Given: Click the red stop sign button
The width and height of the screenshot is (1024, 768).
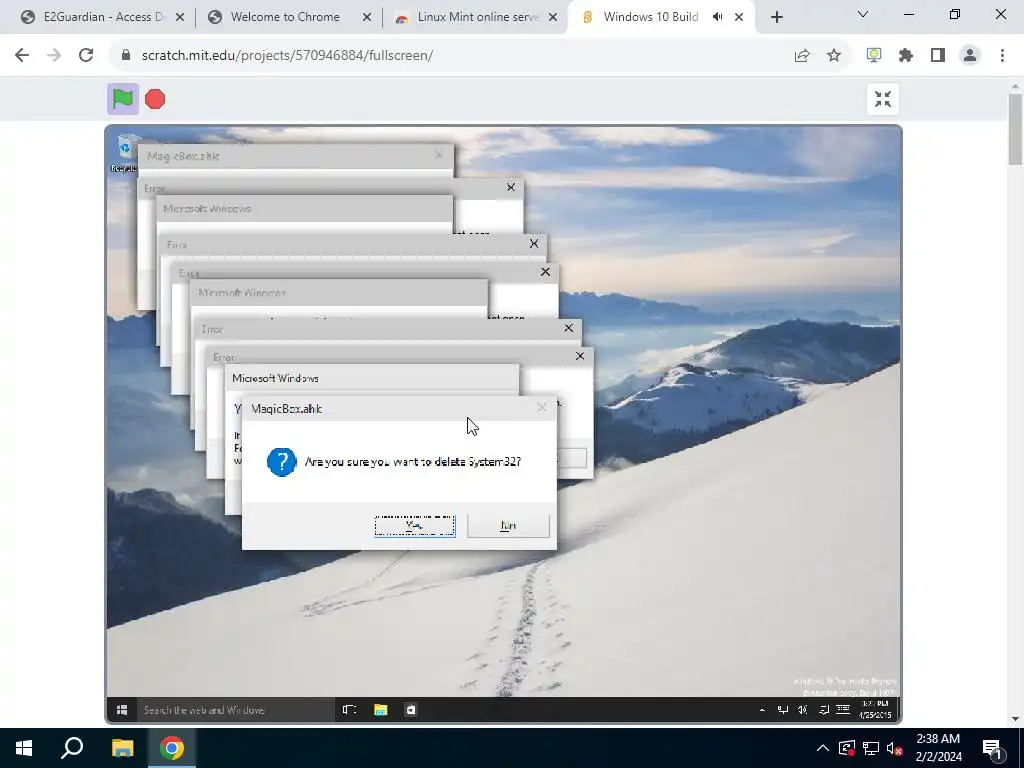Looking at the screenshot, I should click(155, 99).
